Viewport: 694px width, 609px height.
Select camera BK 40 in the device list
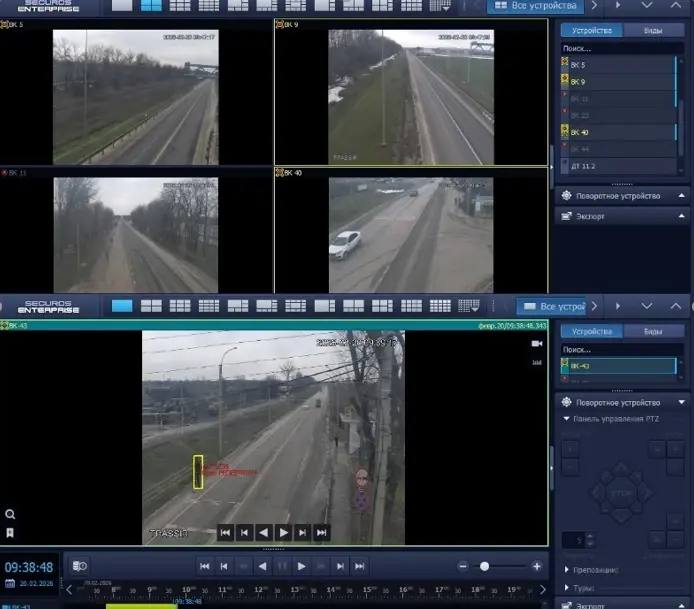click(579, 132)
